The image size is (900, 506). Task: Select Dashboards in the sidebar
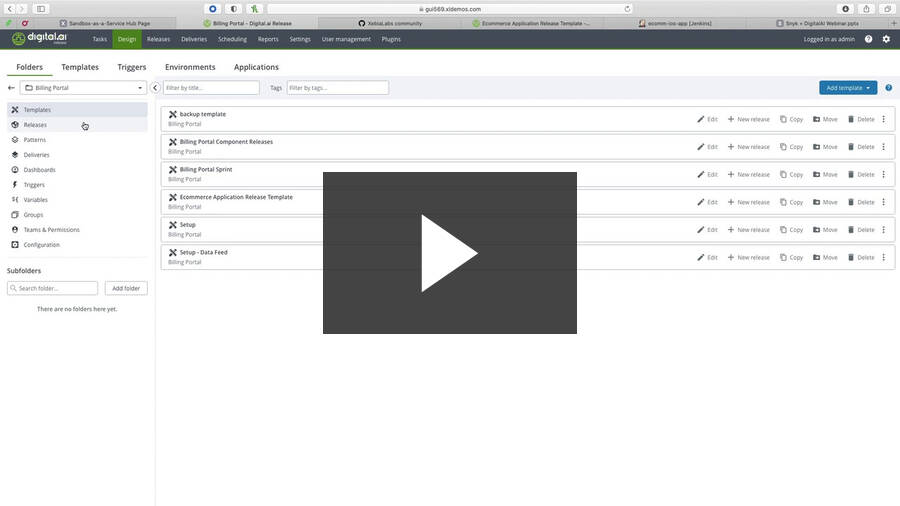77,170
